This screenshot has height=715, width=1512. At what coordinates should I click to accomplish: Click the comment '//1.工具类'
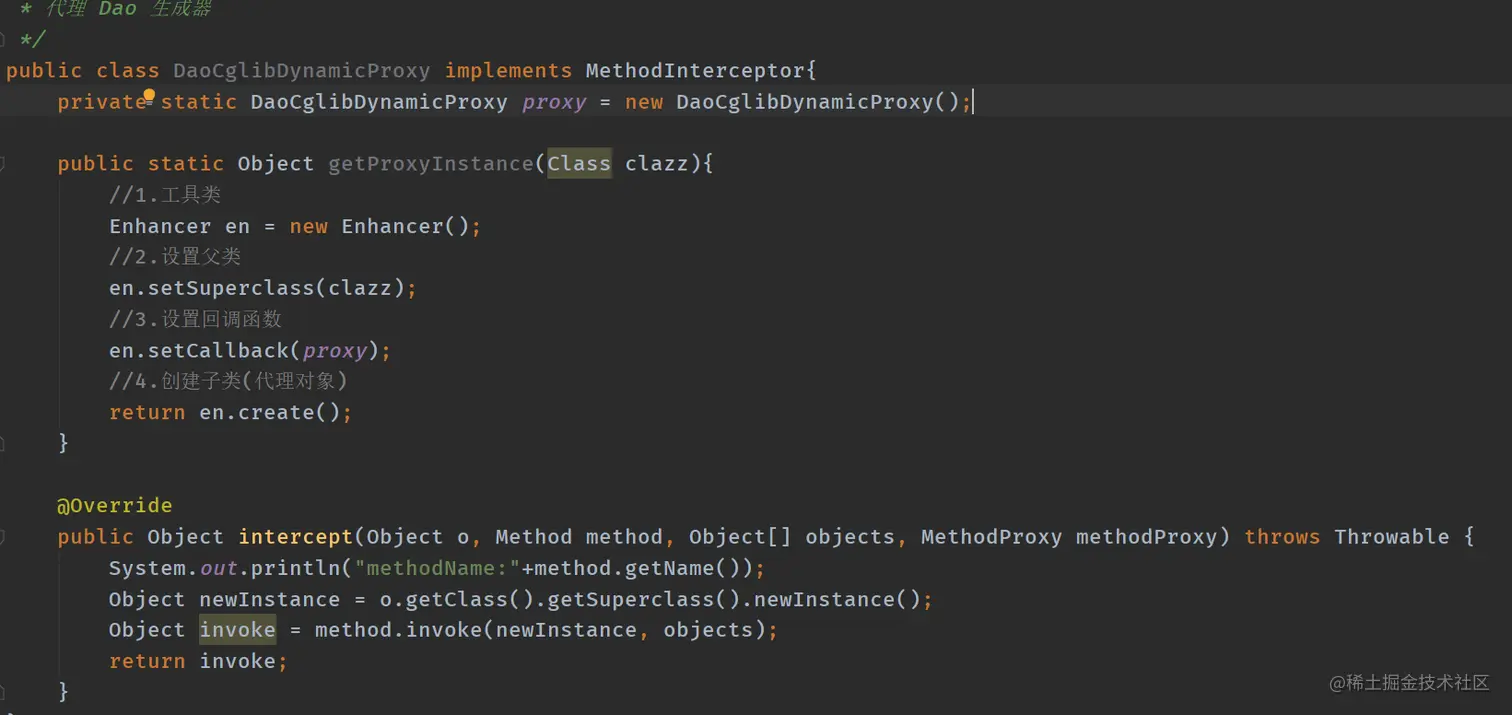click(165, 195)
